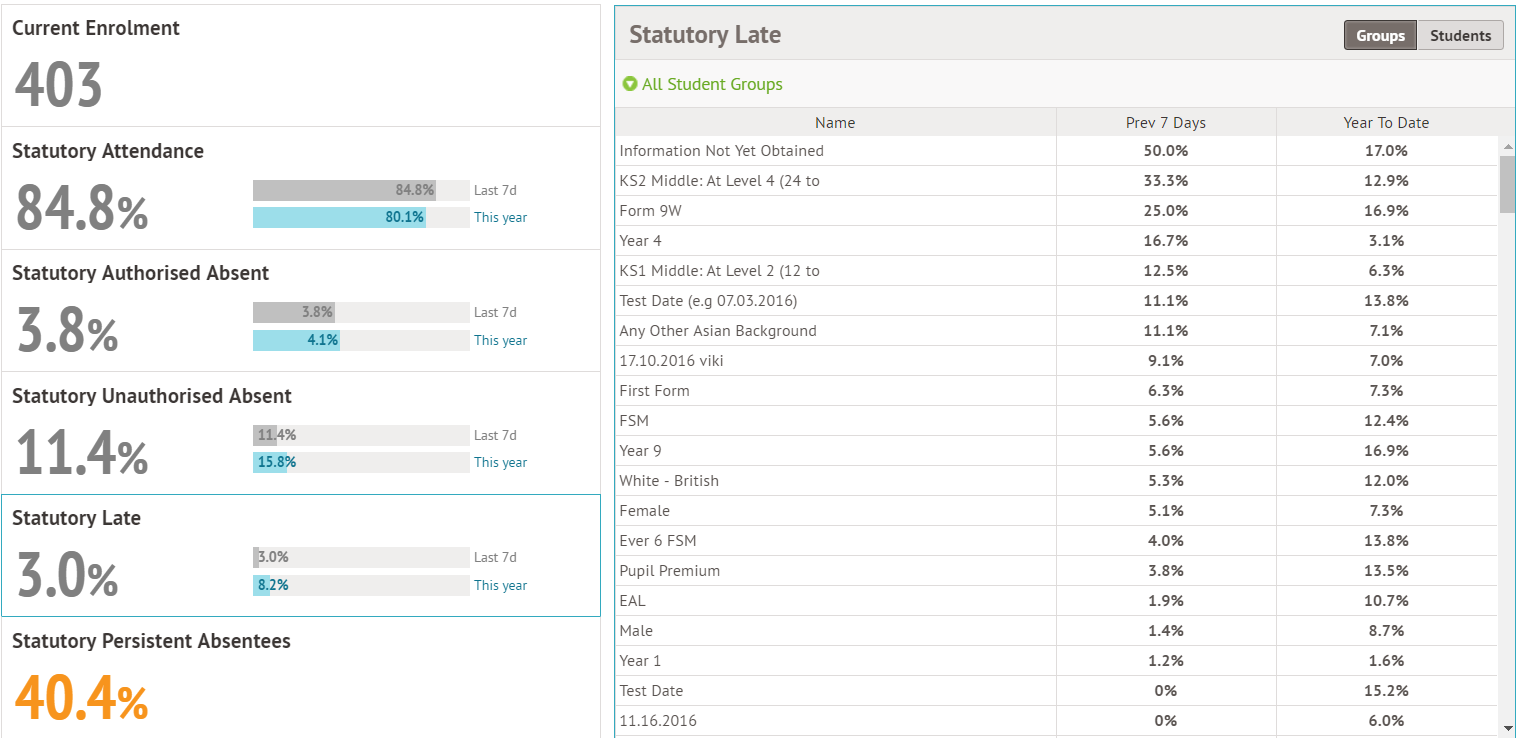This screenshot has height=738, width=1519.
Task: Select the Year 4 group row
Action: (x=1056, y=241)
